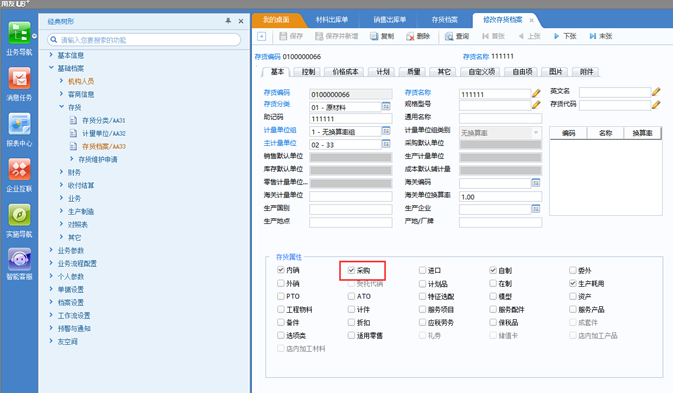Switch to 存货档案 tab
The height and width of the screenshot is (393, 673).
point(444,20)
